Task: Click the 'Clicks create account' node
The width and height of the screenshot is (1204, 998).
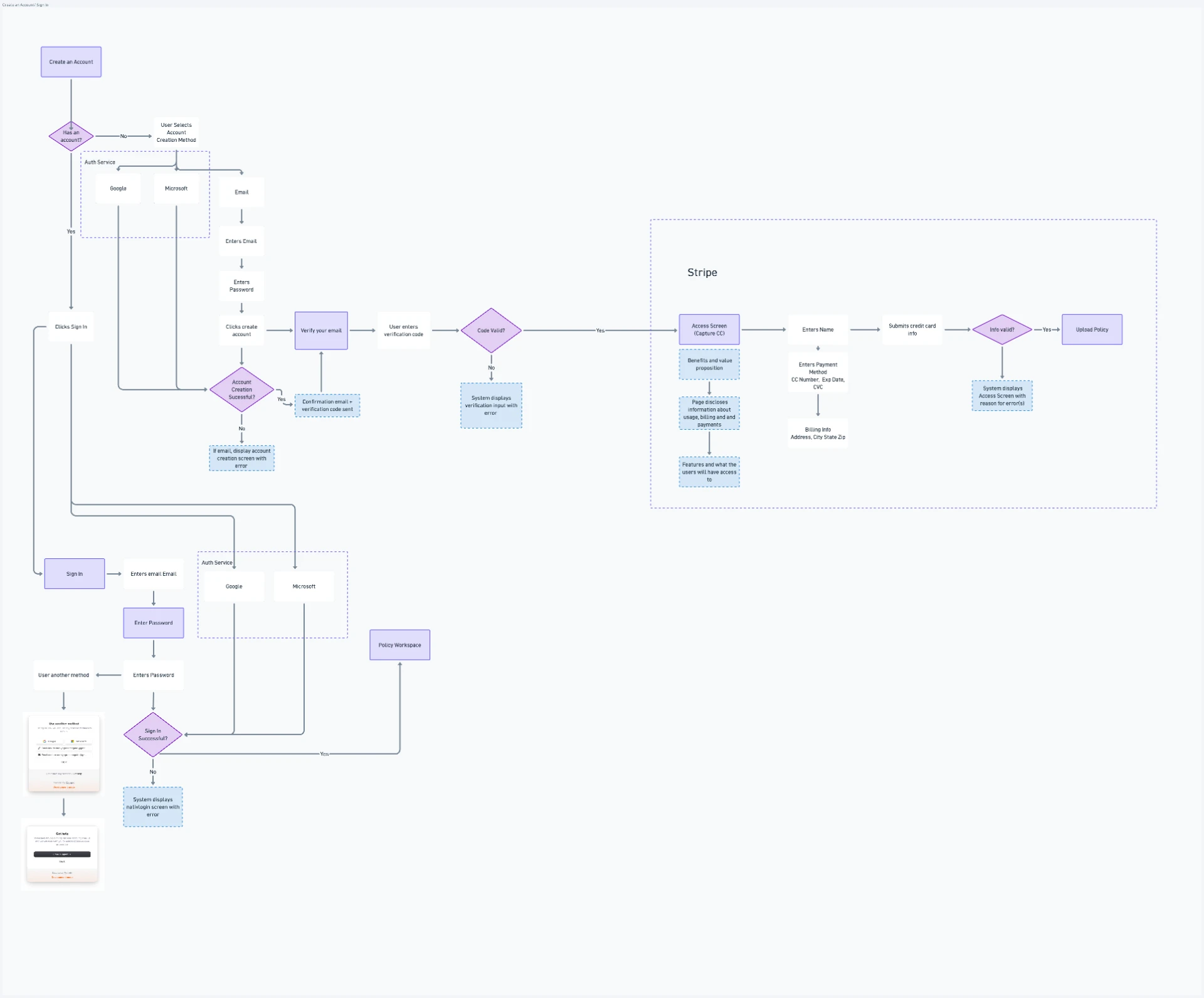Action: click(x=241, y=331)
